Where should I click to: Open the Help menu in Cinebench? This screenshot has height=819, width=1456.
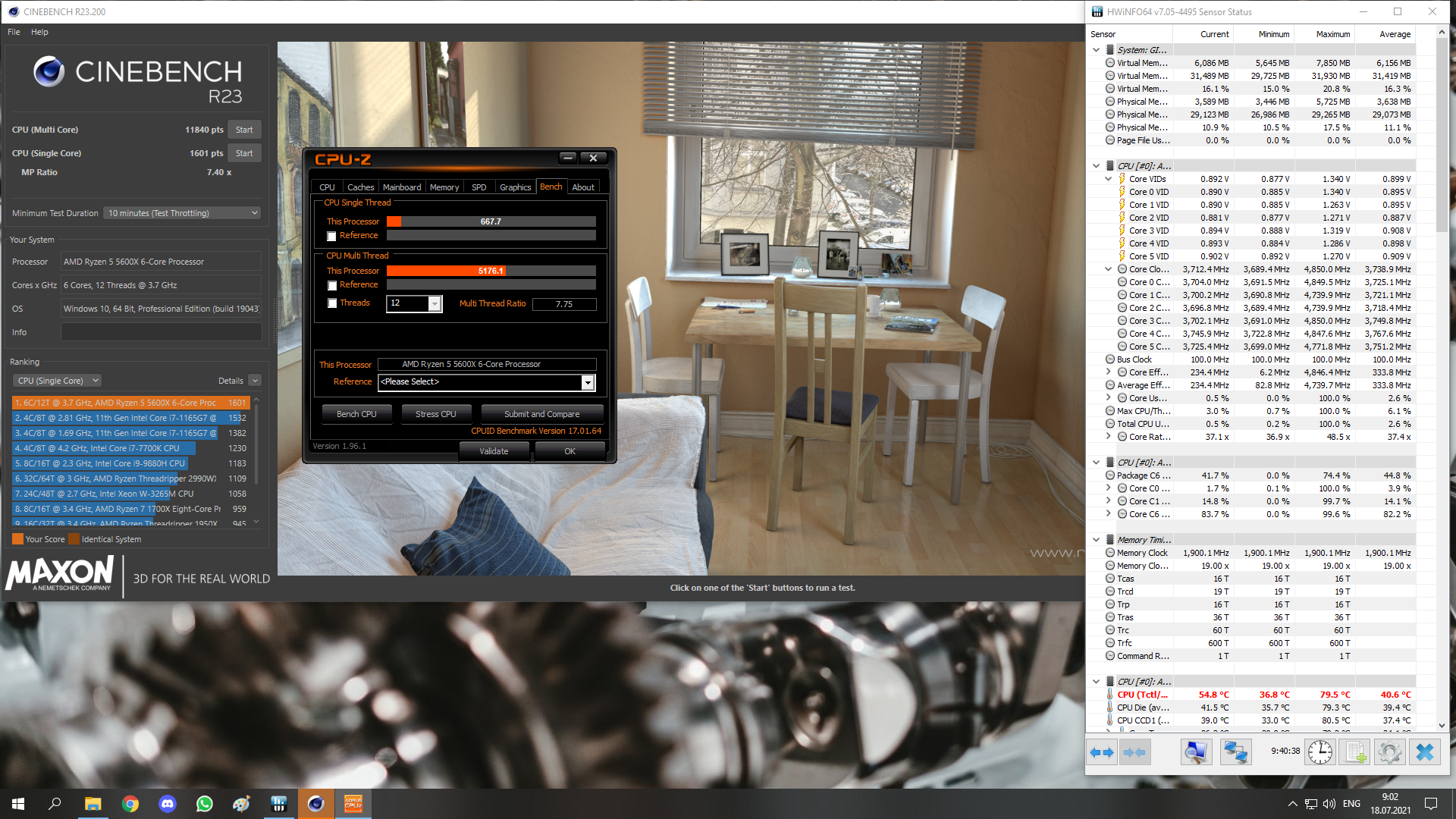point(39,32)
